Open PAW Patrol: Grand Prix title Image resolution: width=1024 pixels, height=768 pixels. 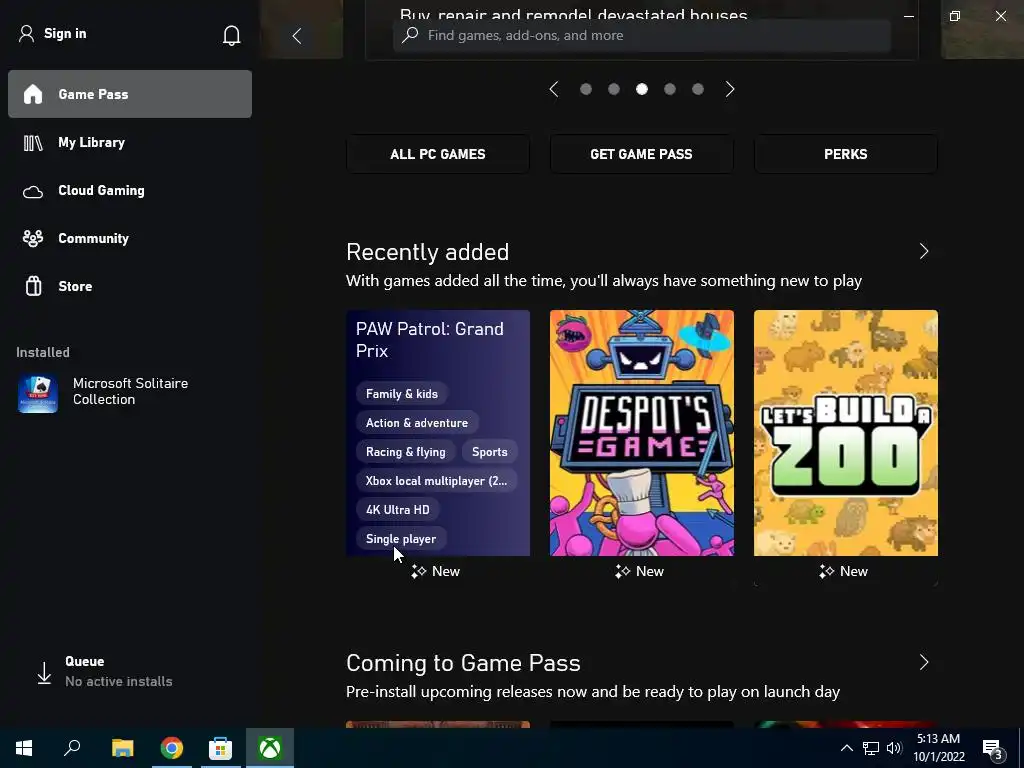[x=430, y=340]
